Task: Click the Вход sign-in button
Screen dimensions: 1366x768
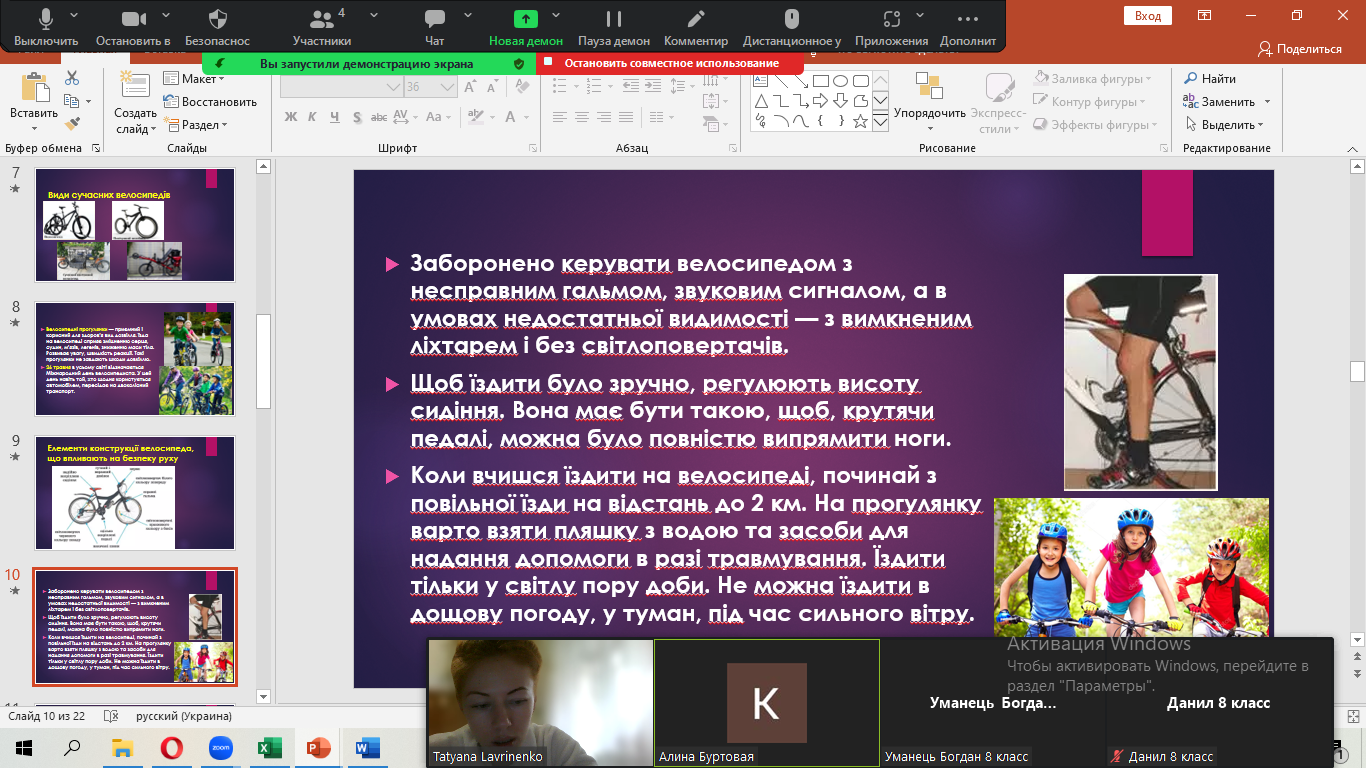Action: point(1147,15)
